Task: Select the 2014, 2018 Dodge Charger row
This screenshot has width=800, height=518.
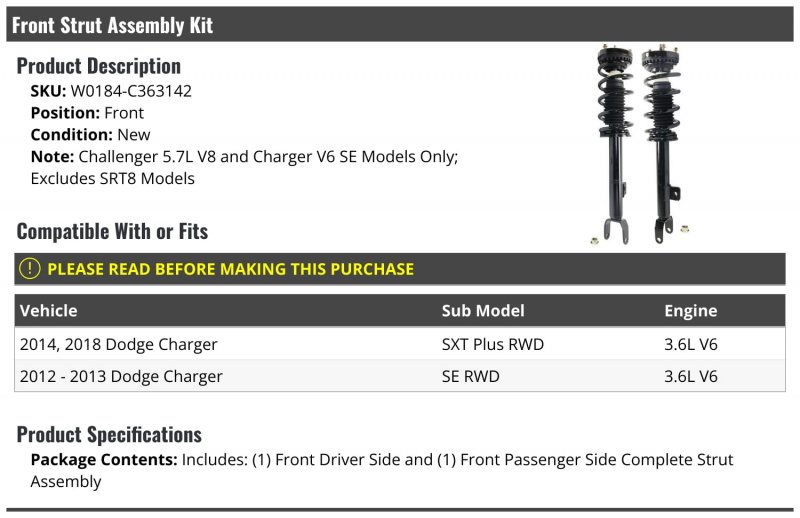Action: tap(400, 344)
